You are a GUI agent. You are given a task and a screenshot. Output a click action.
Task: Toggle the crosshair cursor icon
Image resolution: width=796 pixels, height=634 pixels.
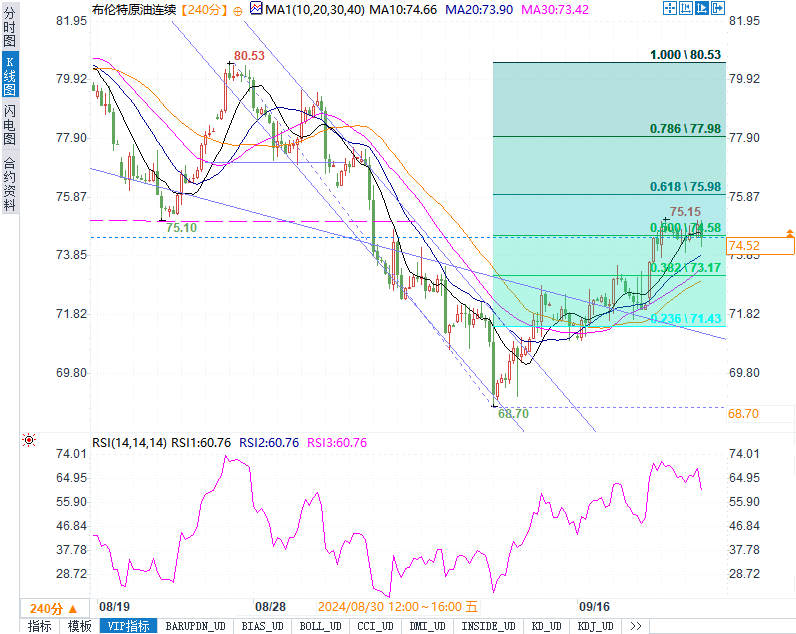click(670, 8)
